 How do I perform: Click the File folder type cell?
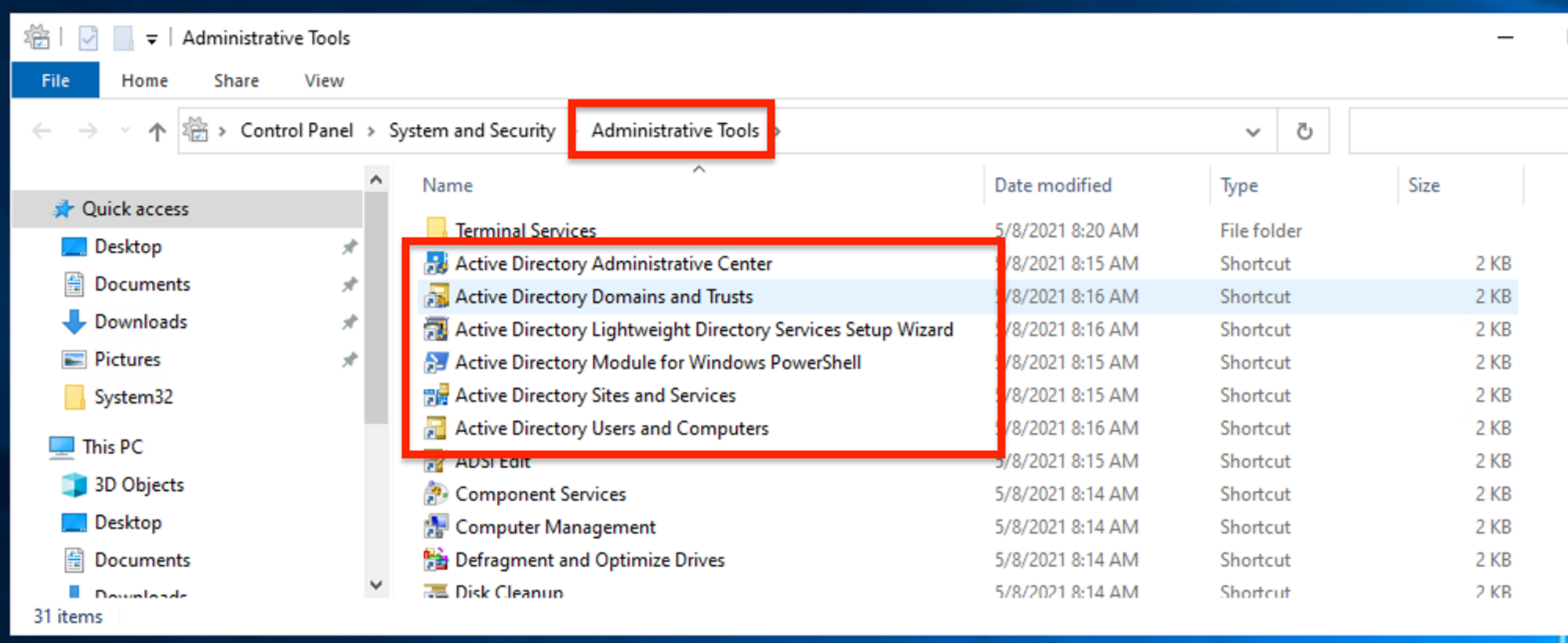(1261, 231)
